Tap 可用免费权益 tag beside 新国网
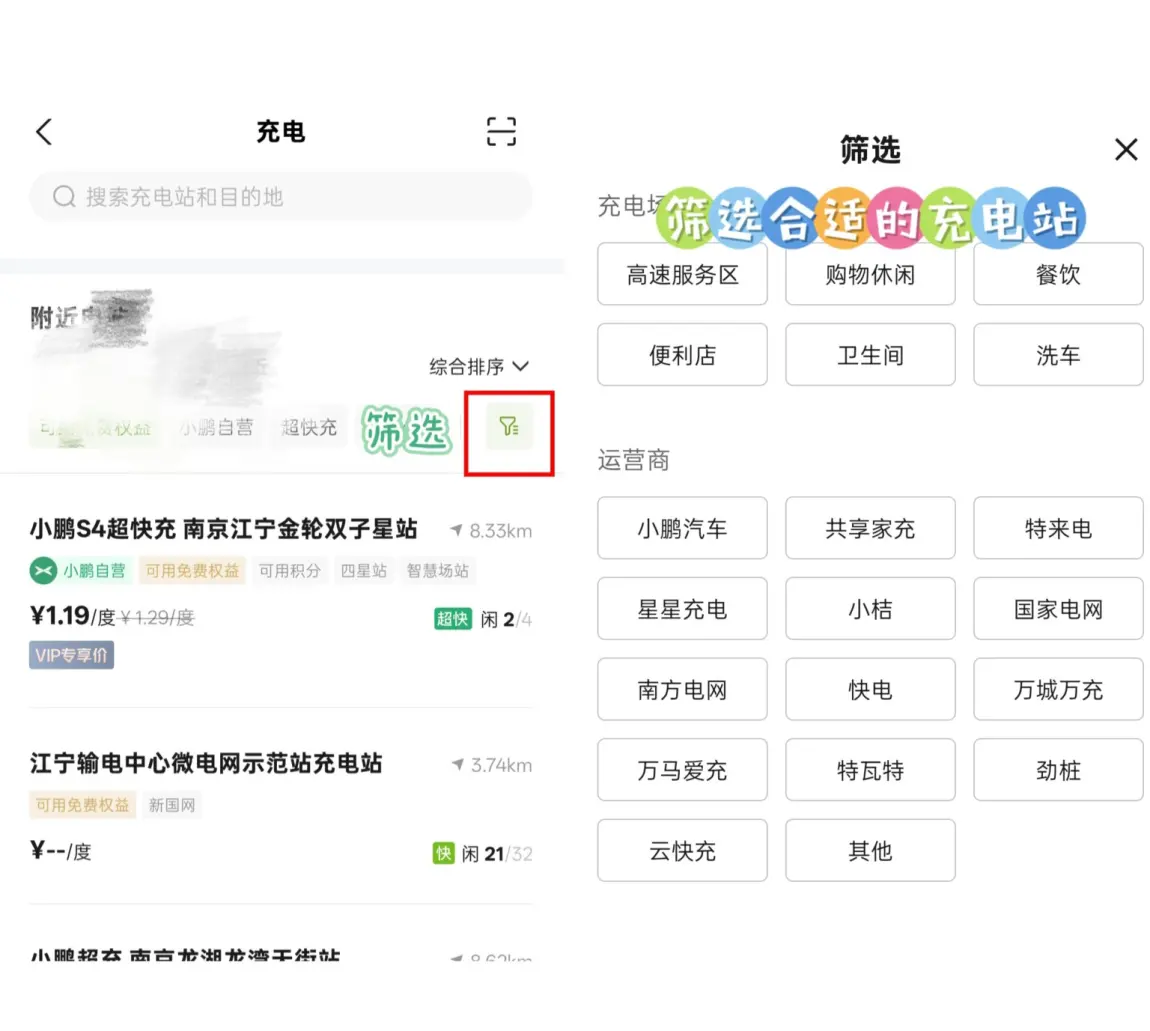The image size is (1150, 1031). 83,805
